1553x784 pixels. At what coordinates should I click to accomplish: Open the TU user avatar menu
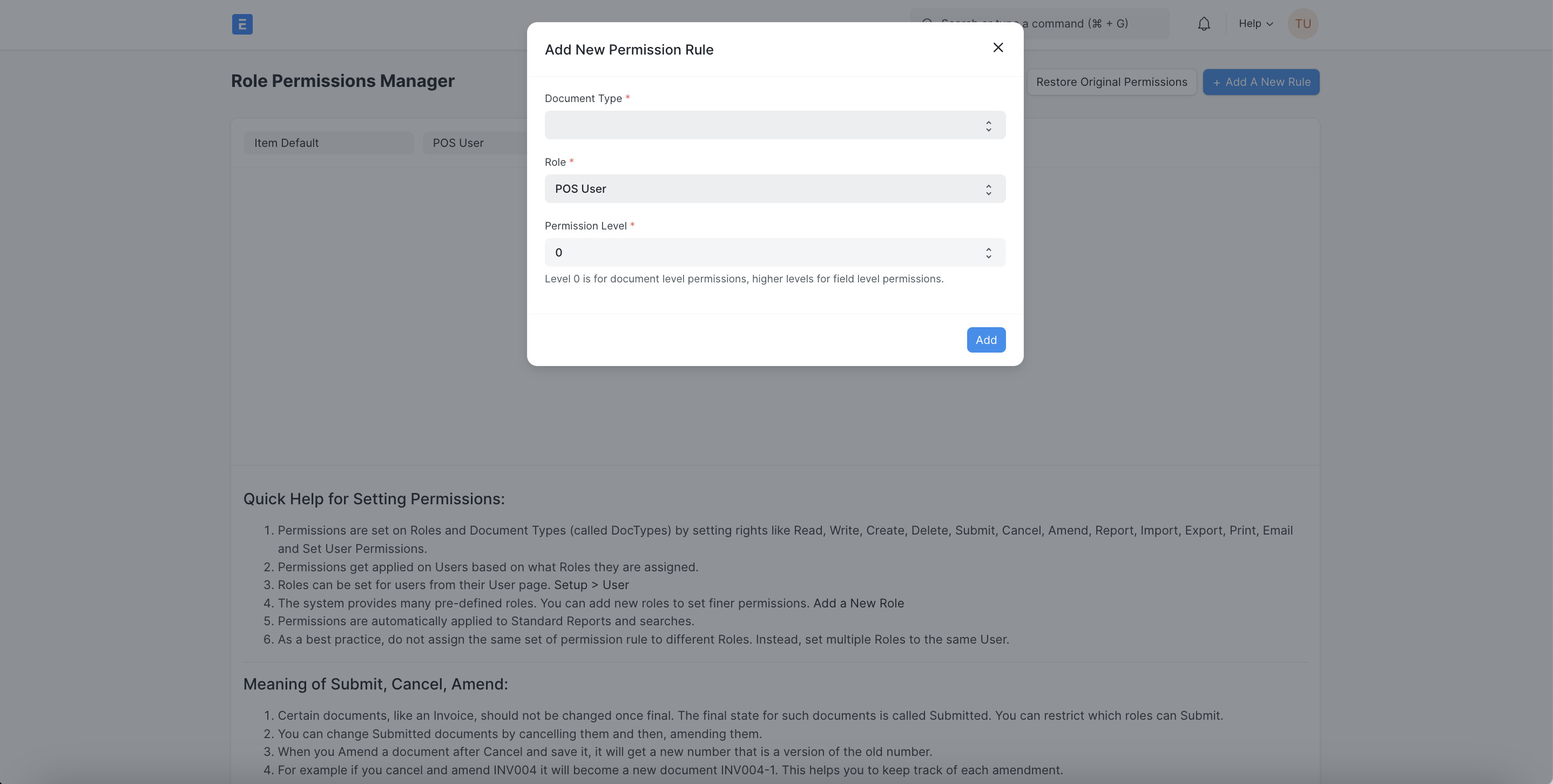click(x=1302, y=24)
